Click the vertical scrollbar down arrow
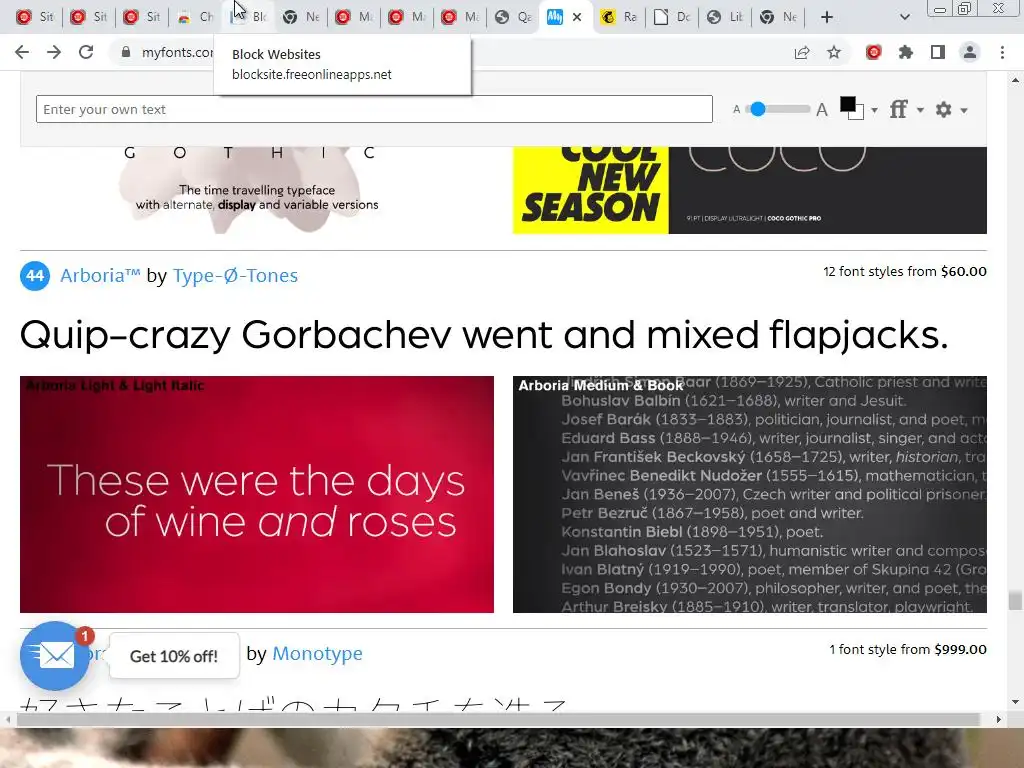The image size is (1024, 768). tap(1015, 702)
